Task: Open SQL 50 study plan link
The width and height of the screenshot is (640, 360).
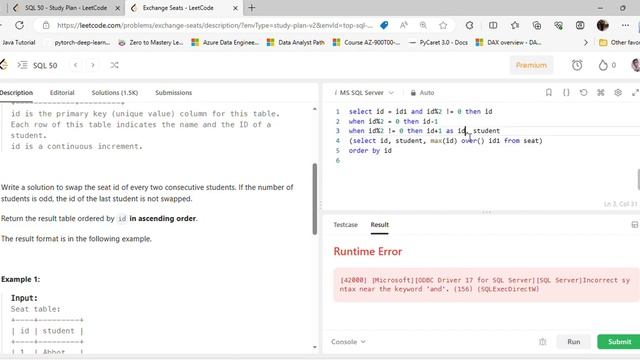Action: 45,65
